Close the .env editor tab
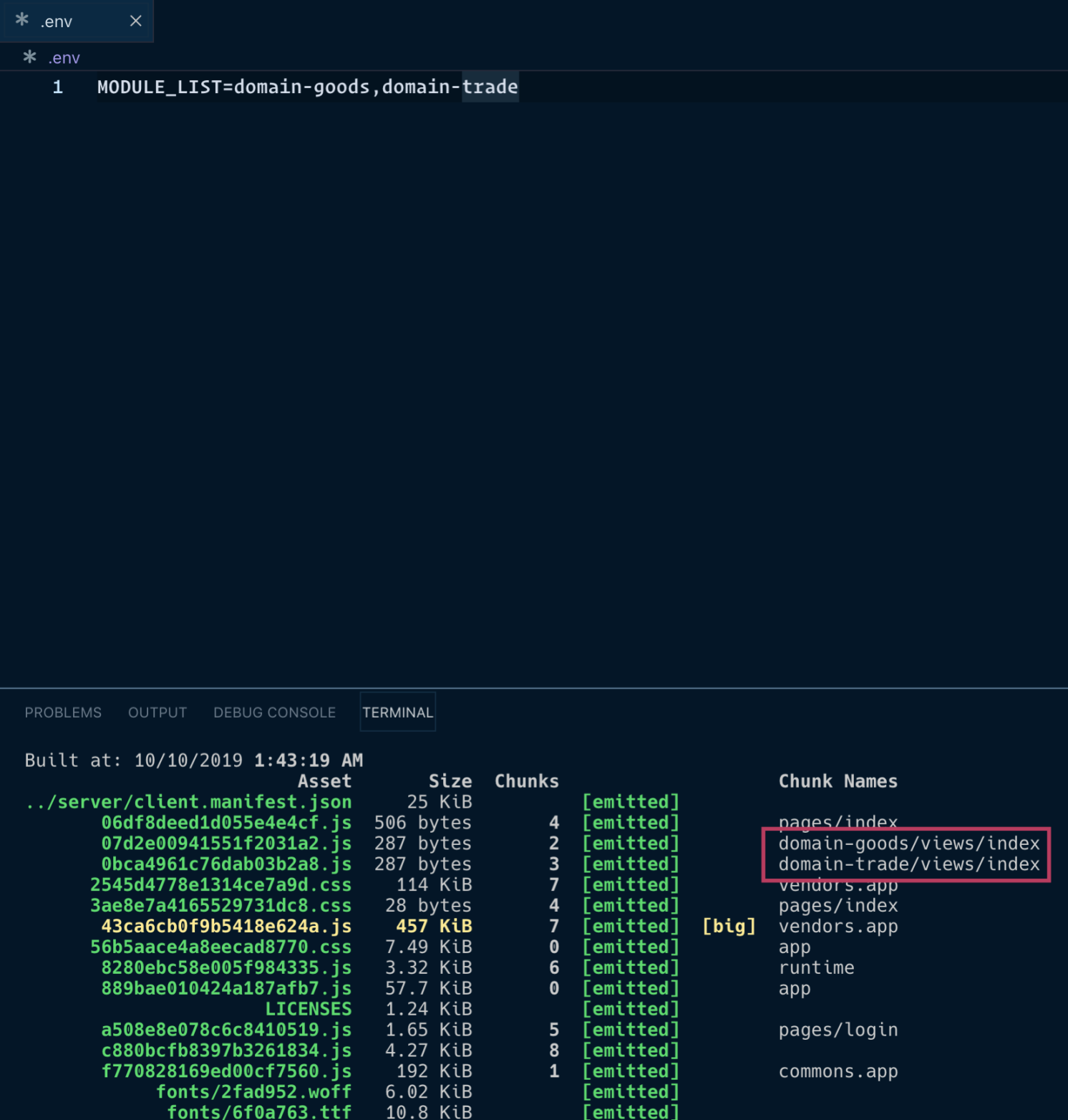Viewport: 1068px width, 1120px height. click(135, 21)
